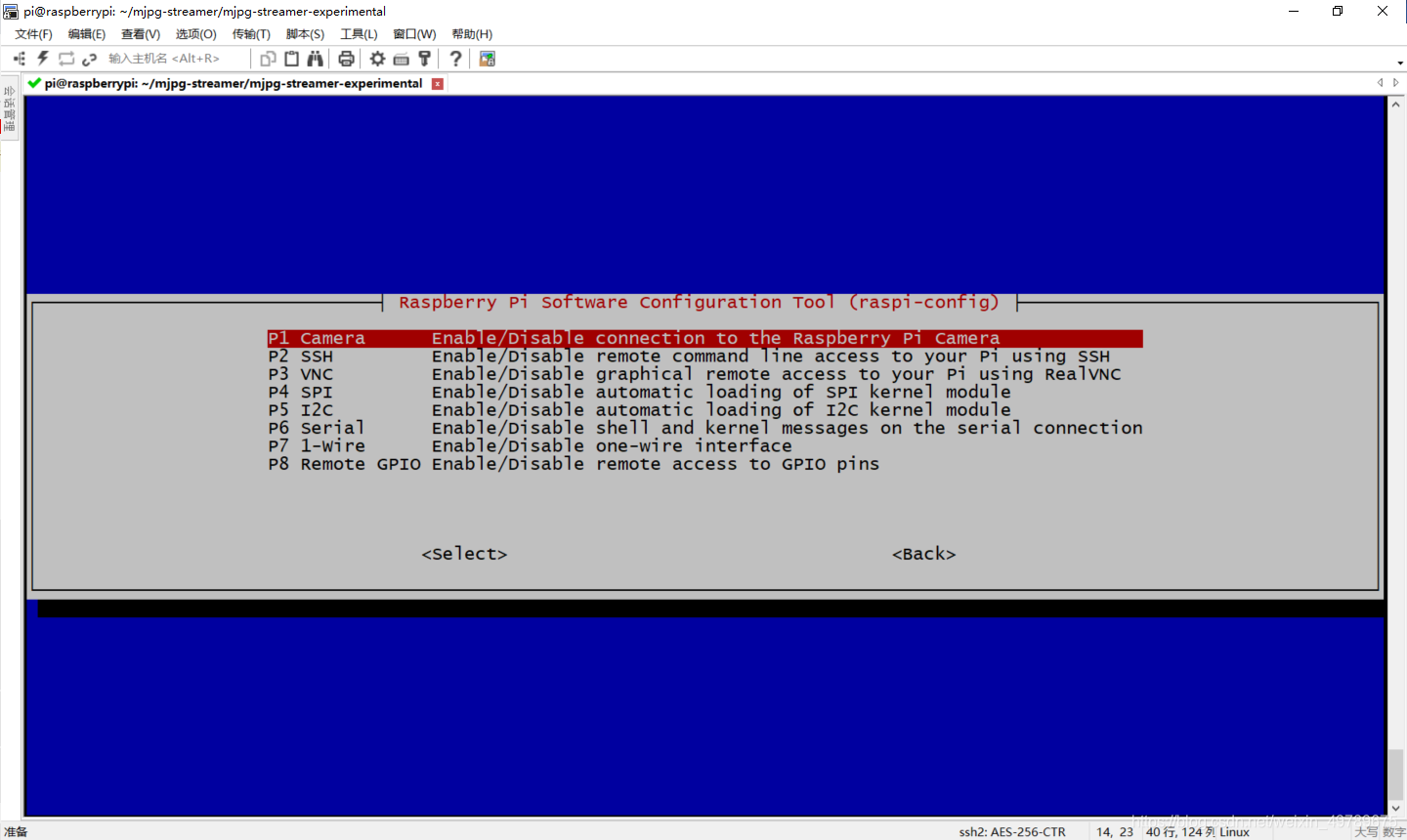
Task: Click the Help question mark icon
Action: pos(455,59)
